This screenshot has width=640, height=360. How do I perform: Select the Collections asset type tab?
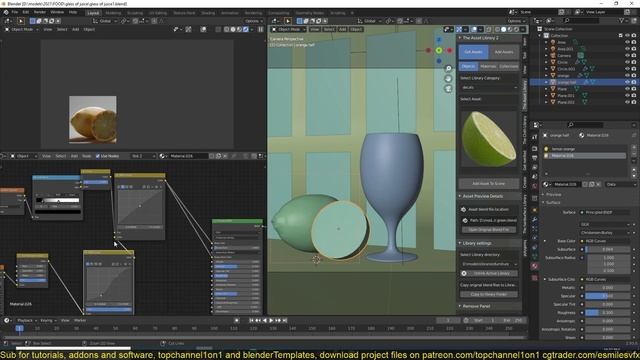click(509, 66)
